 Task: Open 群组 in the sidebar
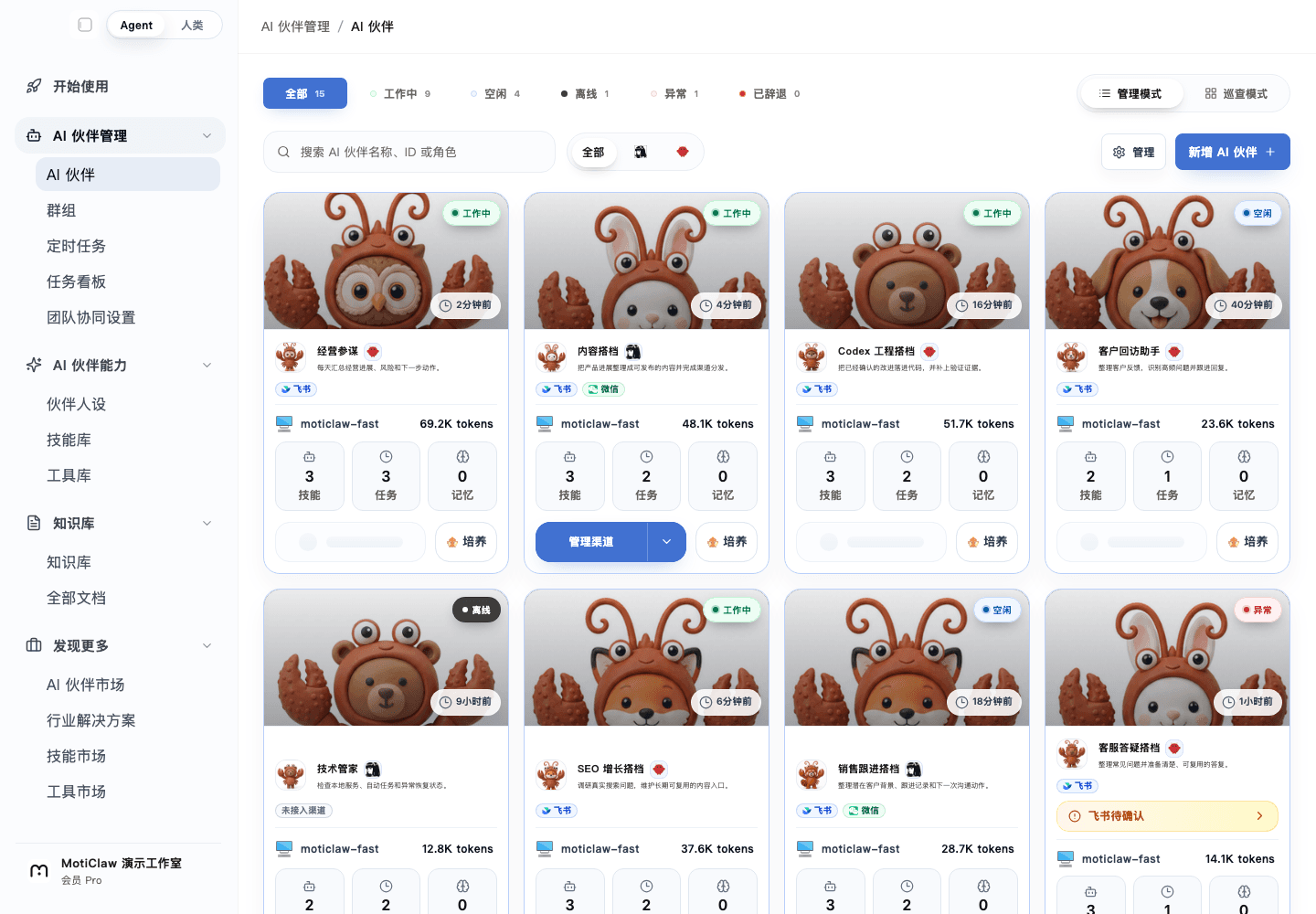(x=128, y=210)
